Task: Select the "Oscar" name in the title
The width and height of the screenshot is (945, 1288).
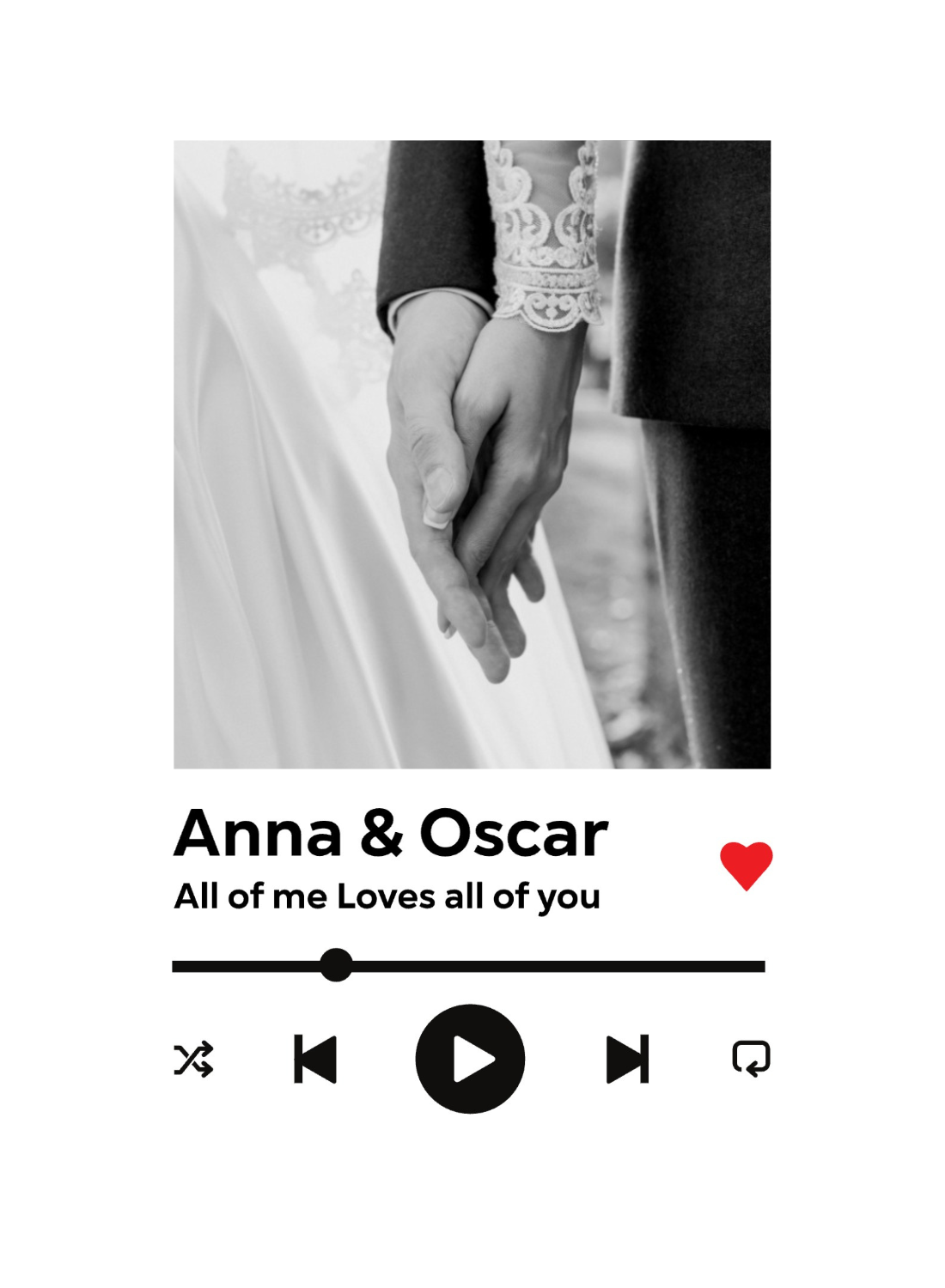Action: click(x=514, y=833)
